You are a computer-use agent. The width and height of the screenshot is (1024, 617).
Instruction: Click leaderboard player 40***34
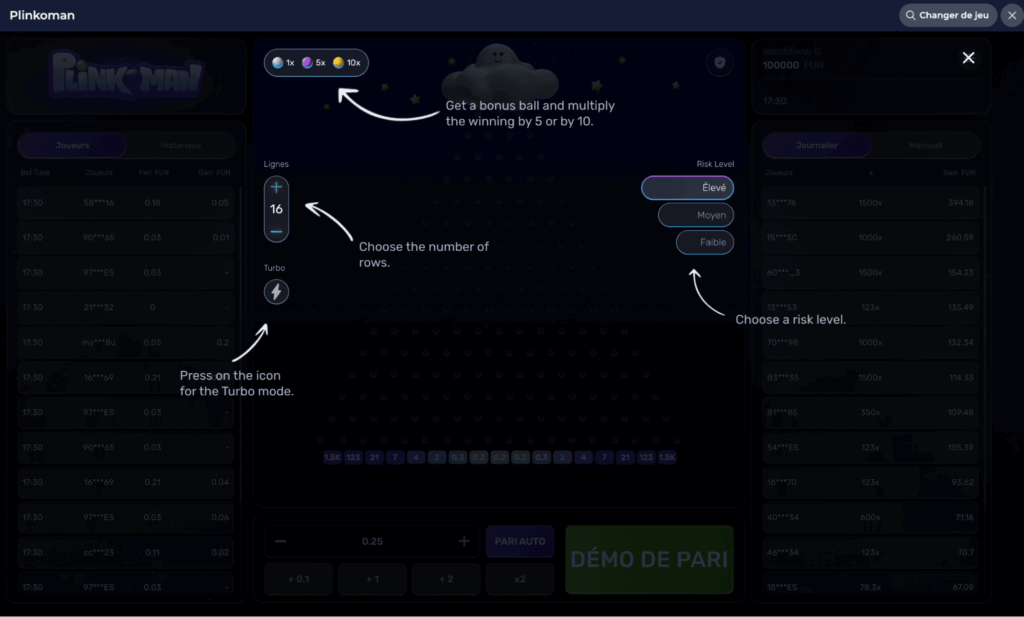[x=782, y=517]
